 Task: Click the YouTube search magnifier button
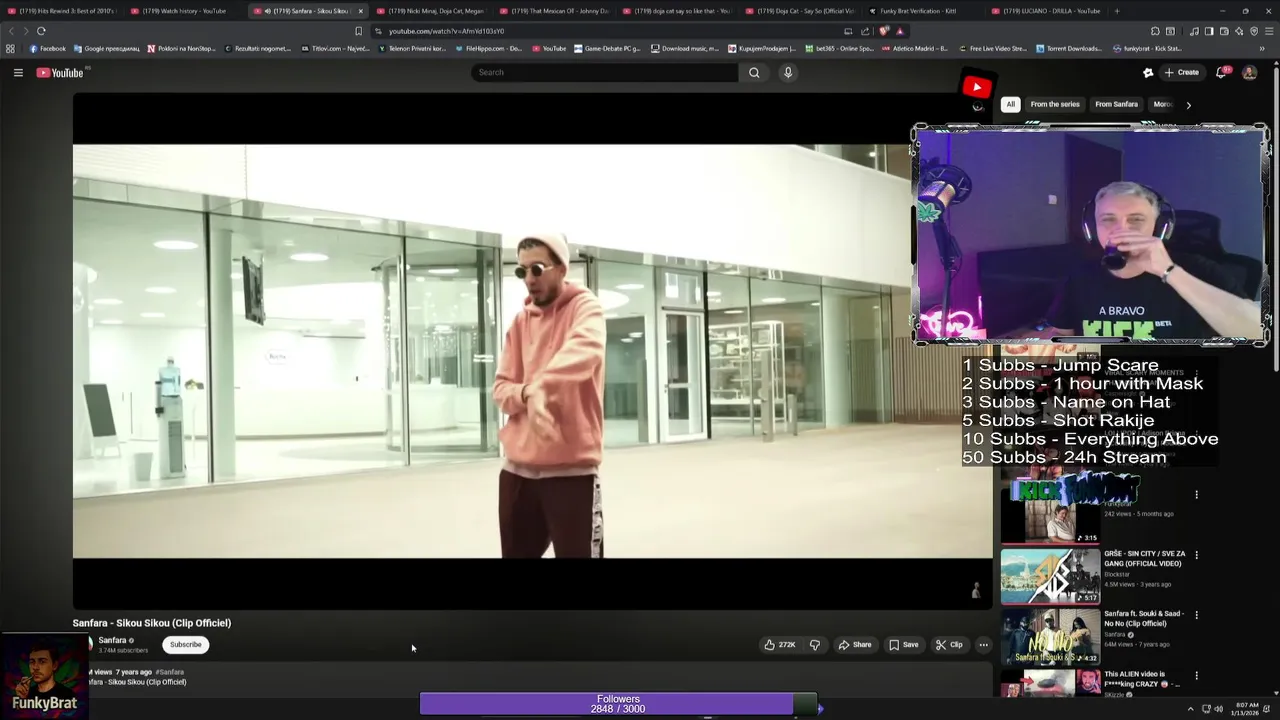pyautogui.click(x=754, y=72)
